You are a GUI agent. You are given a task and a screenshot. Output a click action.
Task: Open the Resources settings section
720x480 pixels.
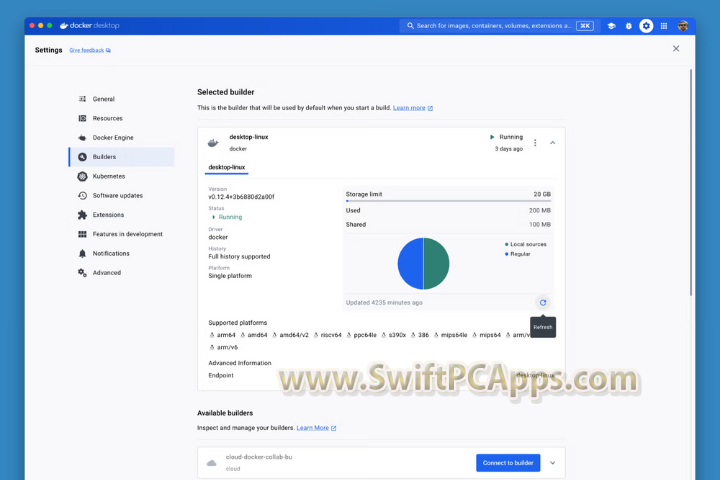pos(122,118)
